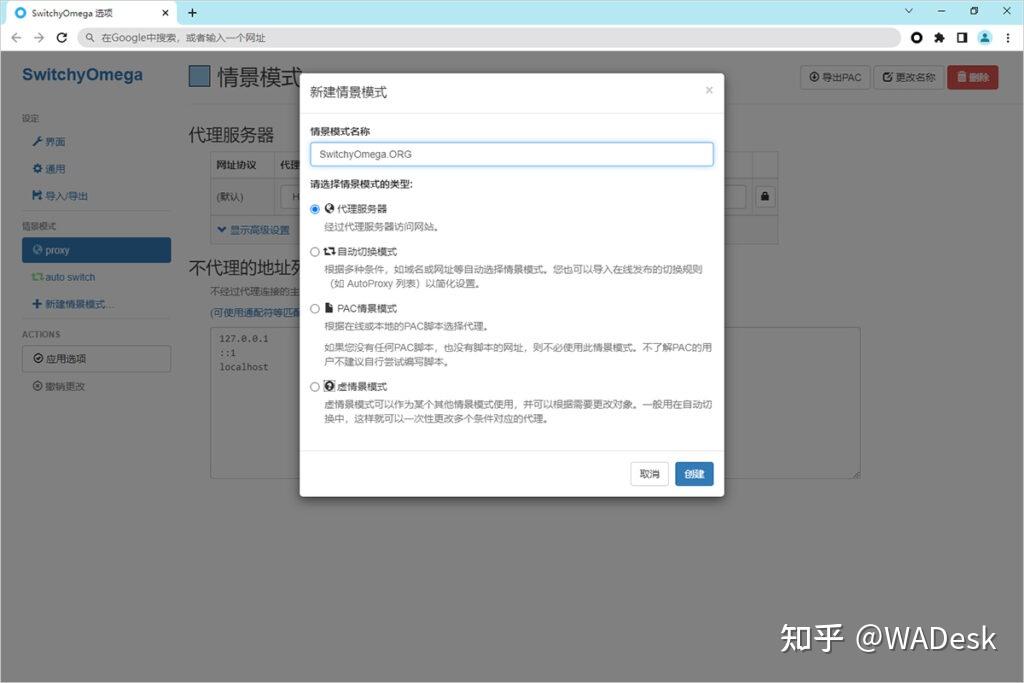Click the auto switch recycle arrows icon
The height and width of the screenshot is (683, 1024).
point(37,277)
